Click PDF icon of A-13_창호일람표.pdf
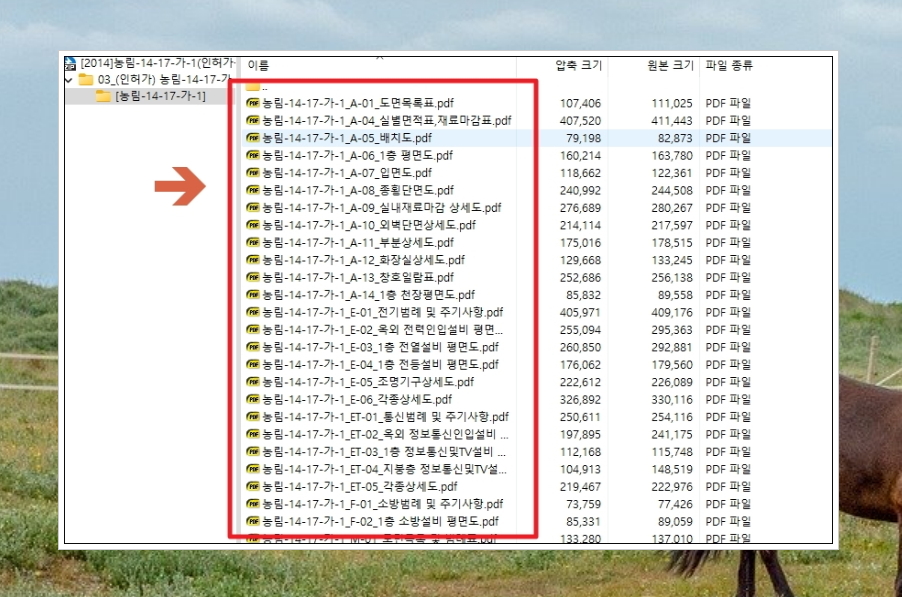This screenshot has height=597, width=902. coord(253,277)
